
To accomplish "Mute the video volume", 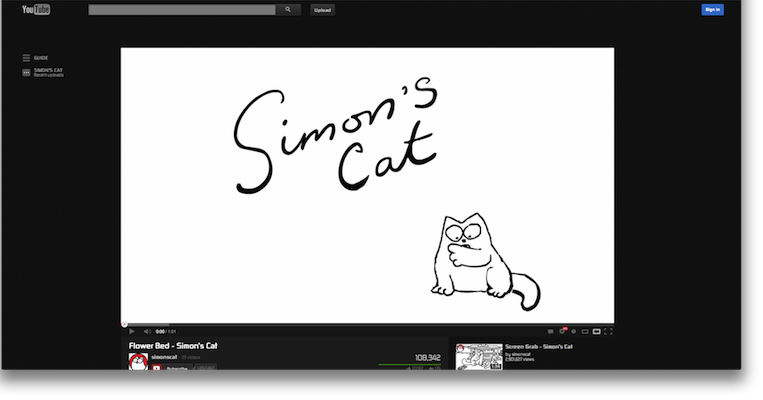I will click(x=147, y=331).
